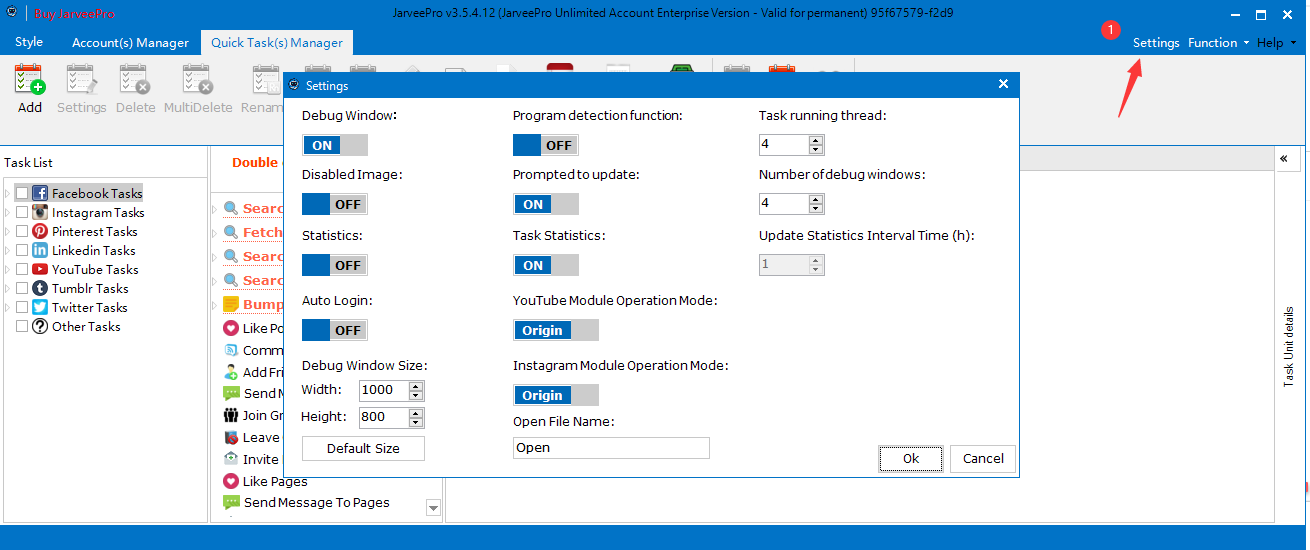This screenshot has height=550, width=1310.
Task: Open the Help dropdown menu
Action: [1276, 43]
